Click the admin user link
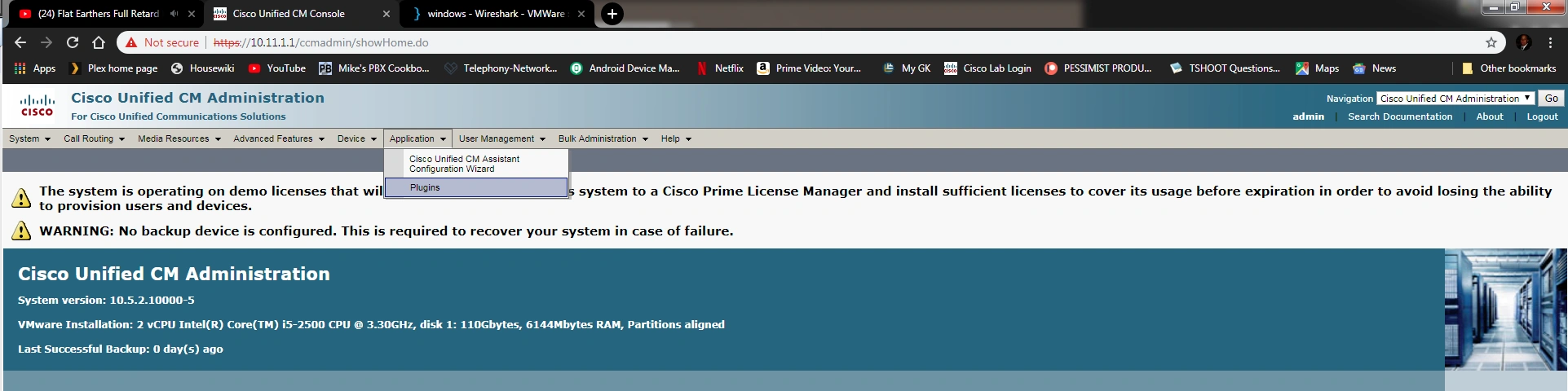The height and width of the screenshot is (391, 1568). 1308,116
